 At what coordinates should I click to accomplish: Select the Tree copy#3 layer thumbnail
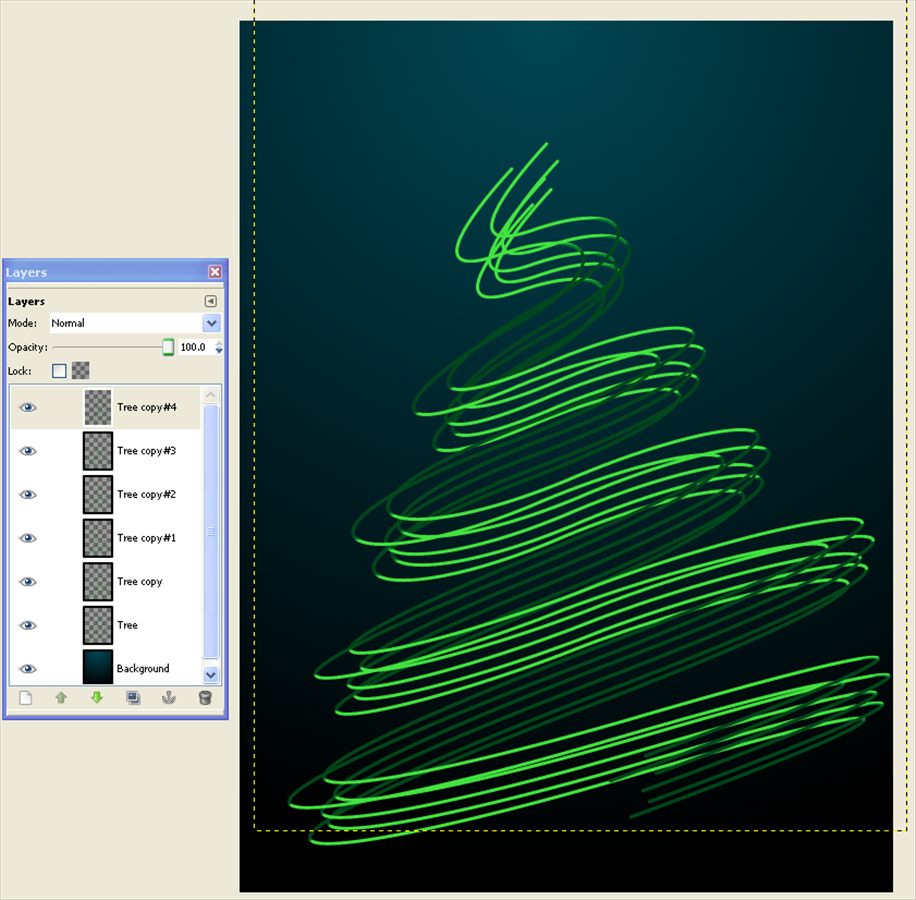pos(98,451)
